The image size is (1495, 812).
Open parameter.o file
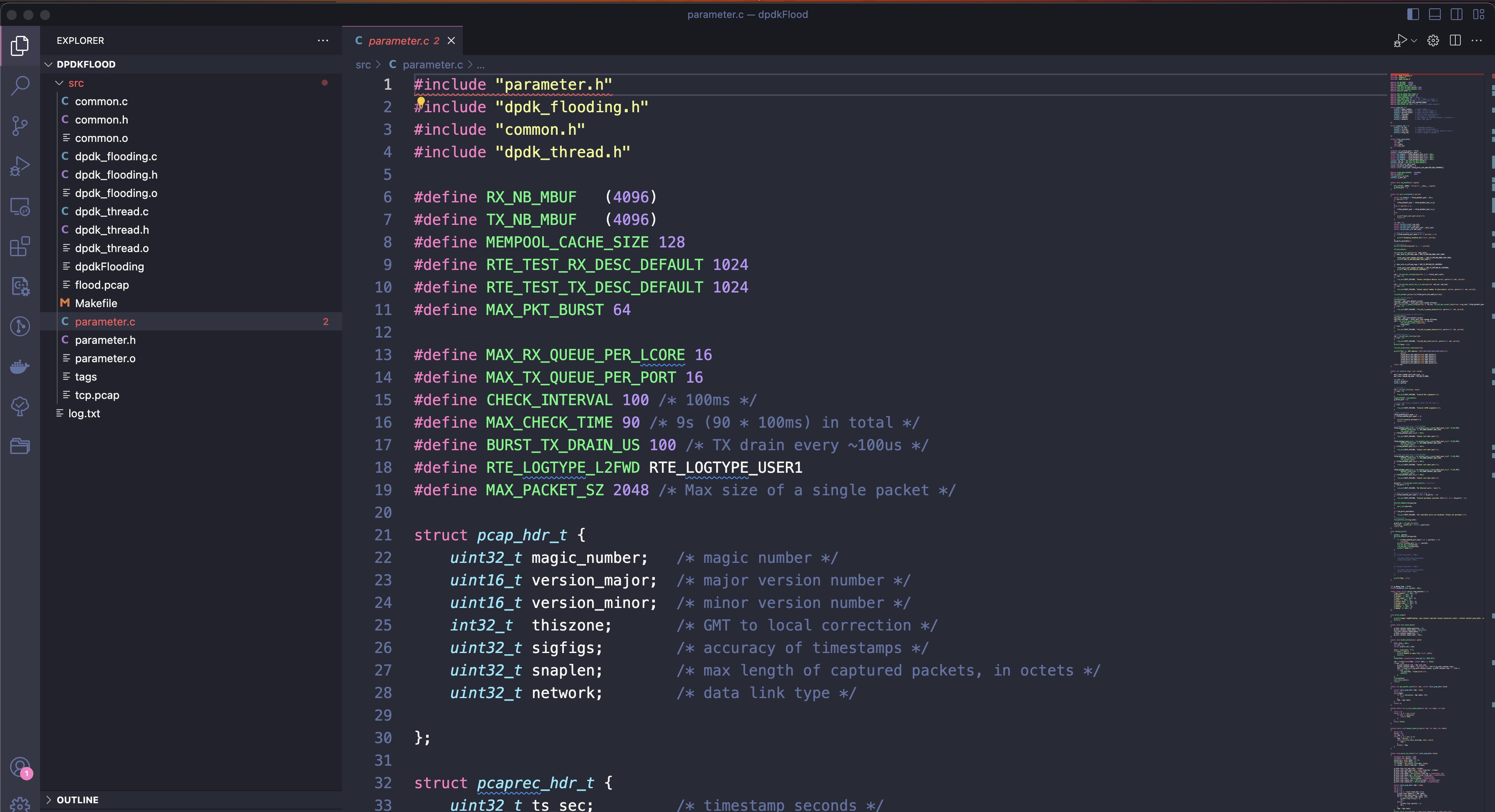click(x=191, y=359)
